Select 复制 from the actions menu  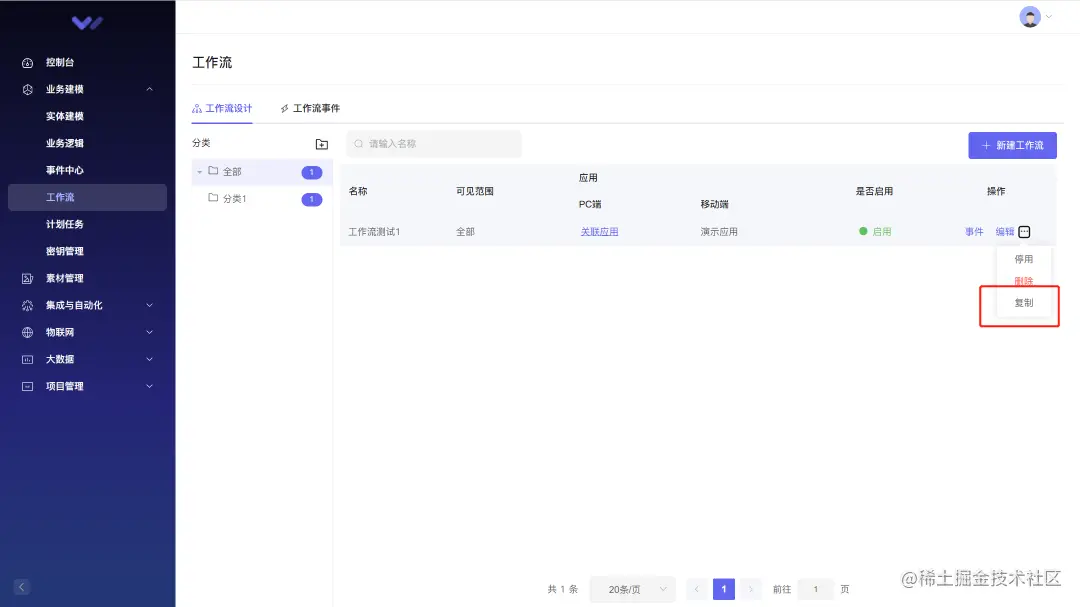(x=1024, y=302)
